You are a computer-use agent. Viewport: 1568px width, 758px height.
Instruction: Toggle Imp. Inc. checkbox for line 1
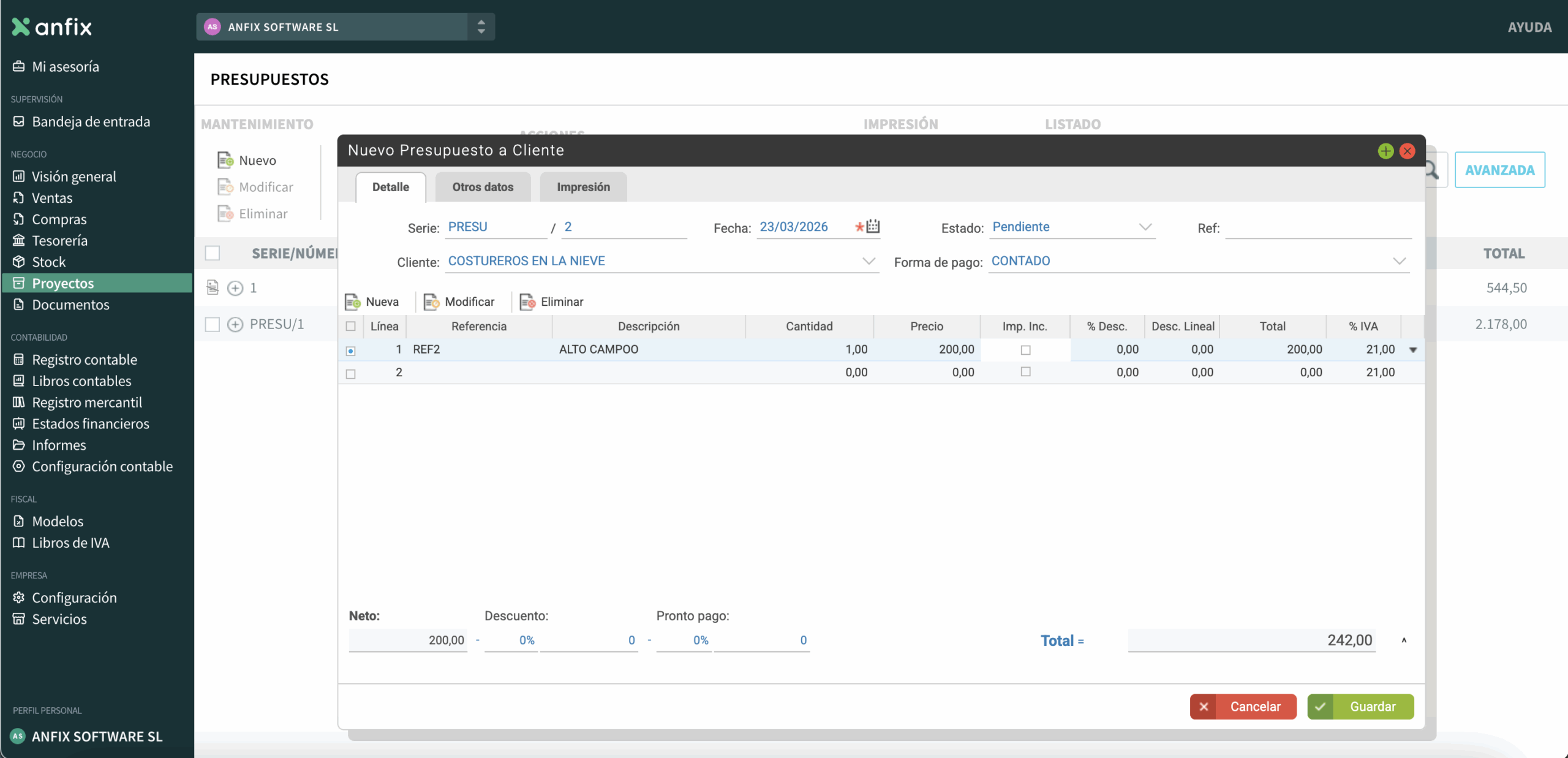pos(1025,350)
